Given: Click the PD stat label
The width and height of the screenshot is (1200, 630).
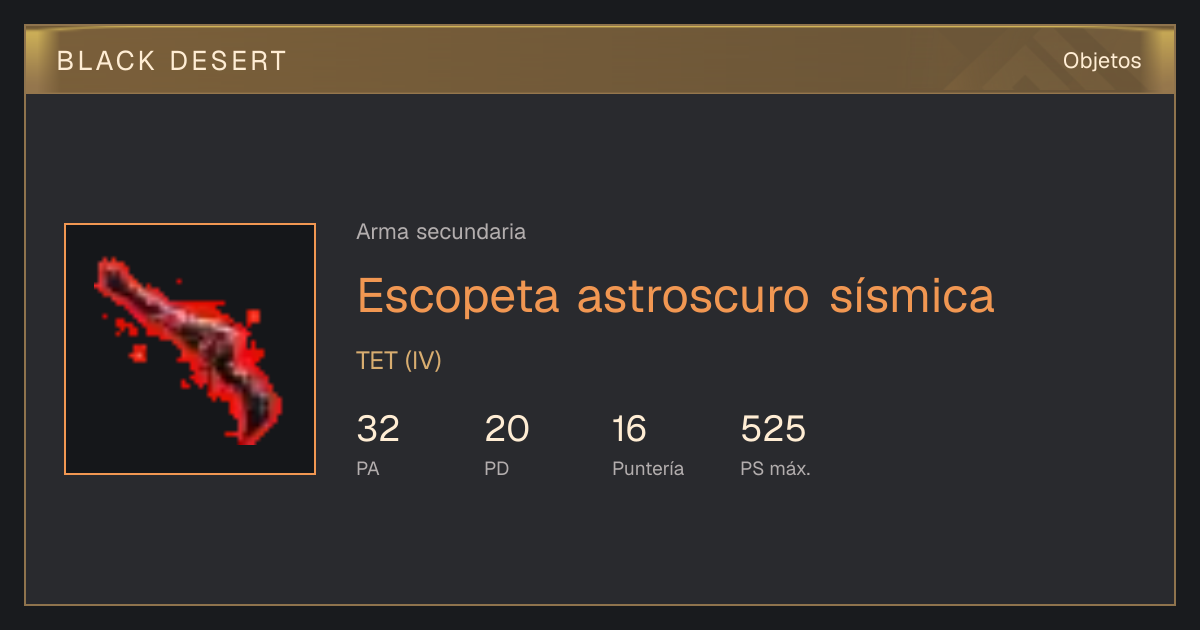Looking at the screenshot, I should point(497,469).
